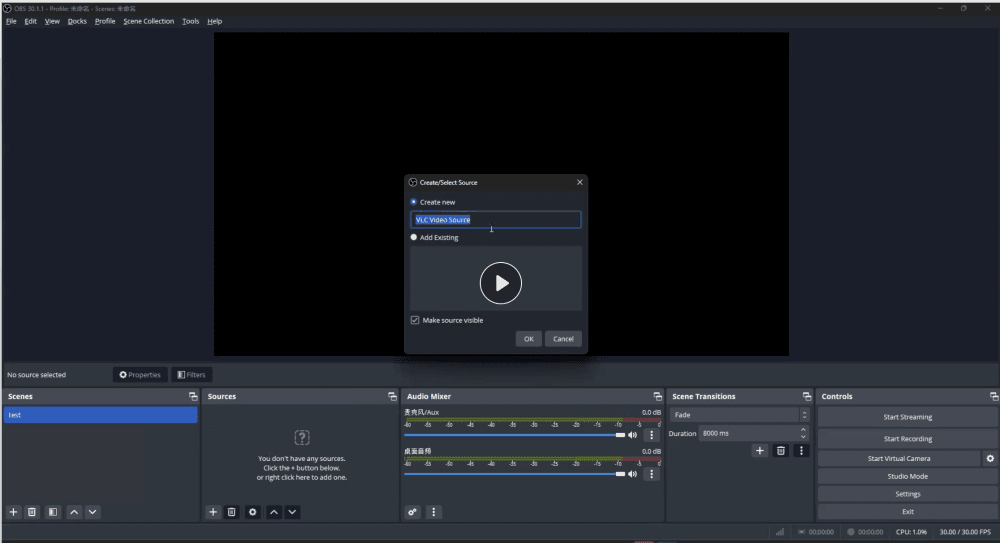Add a source using the plus icon
Image resolution: width=1000 pixels, height=543 pixels.
point(213,512)
